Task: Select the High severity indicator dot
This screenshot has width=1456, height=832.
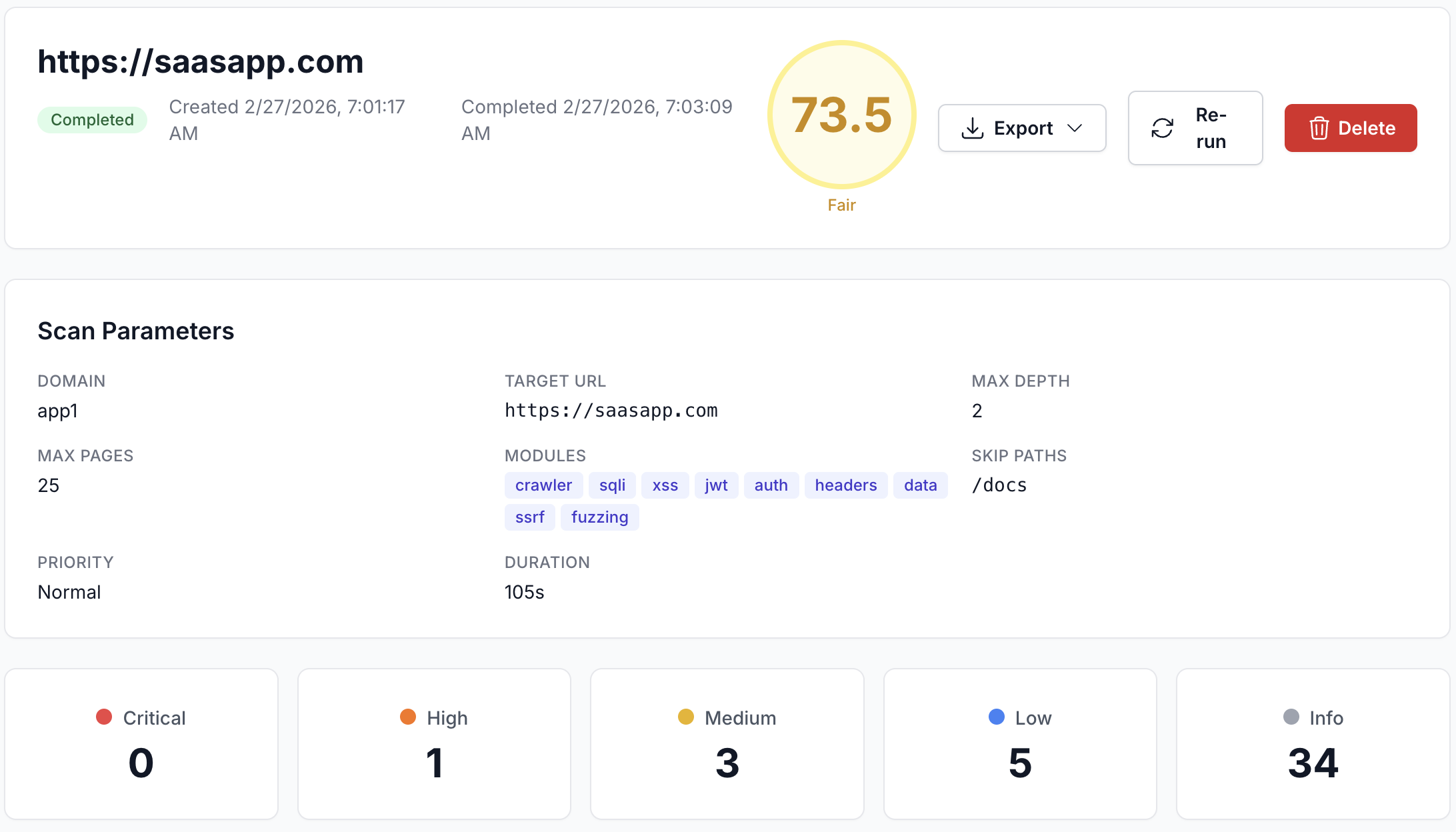Action: click(407, 717)
